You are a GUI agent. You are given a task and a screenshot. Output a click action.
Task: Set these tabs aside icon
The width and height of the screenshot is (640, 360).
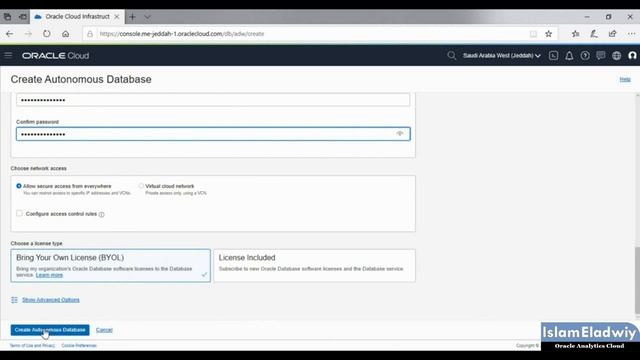tap(23, 17)
